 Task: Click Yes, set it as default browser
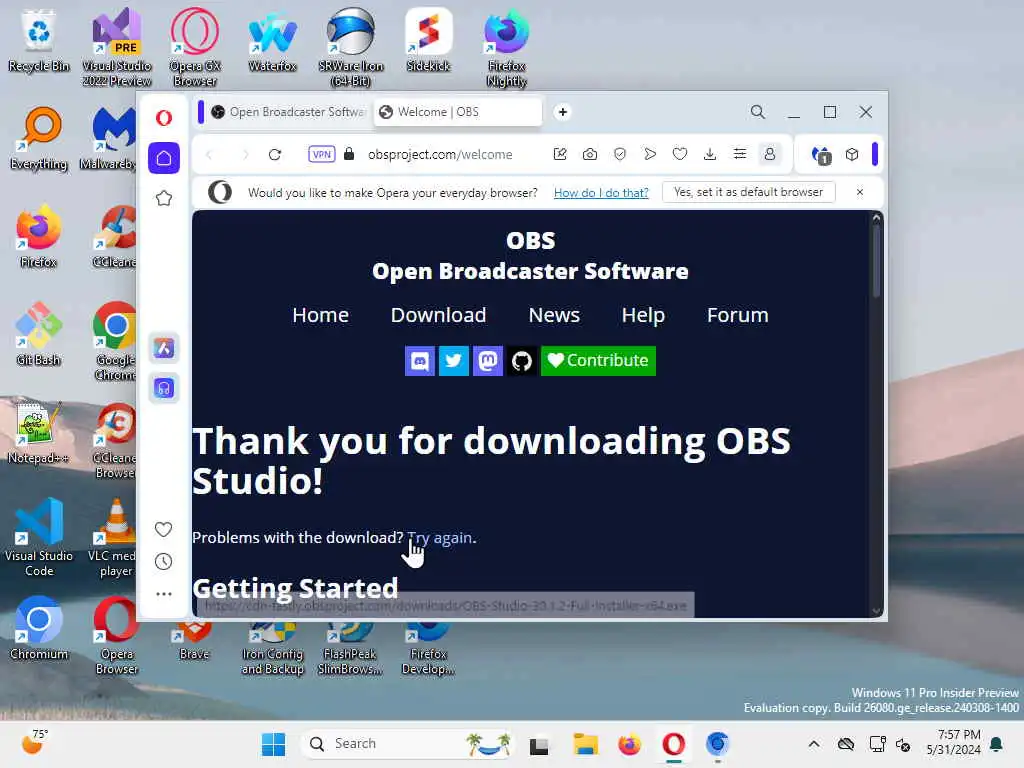tap(748, 192)
